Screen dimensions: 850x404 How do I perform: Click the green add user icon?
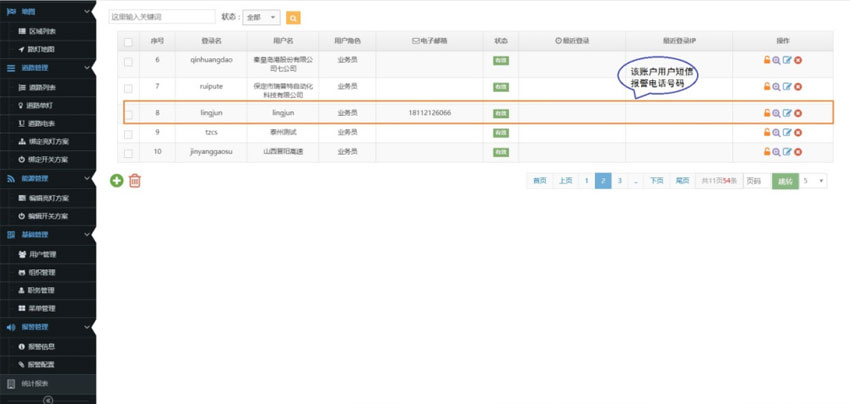pyautogui.click(x=117, y=180)
